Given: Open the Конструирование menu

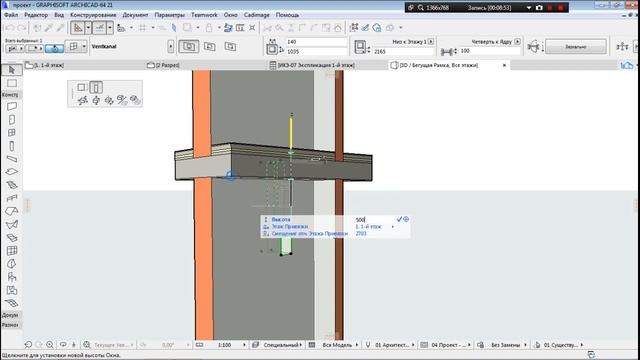Looking at the screenshot, I should [x=93, y=15].
